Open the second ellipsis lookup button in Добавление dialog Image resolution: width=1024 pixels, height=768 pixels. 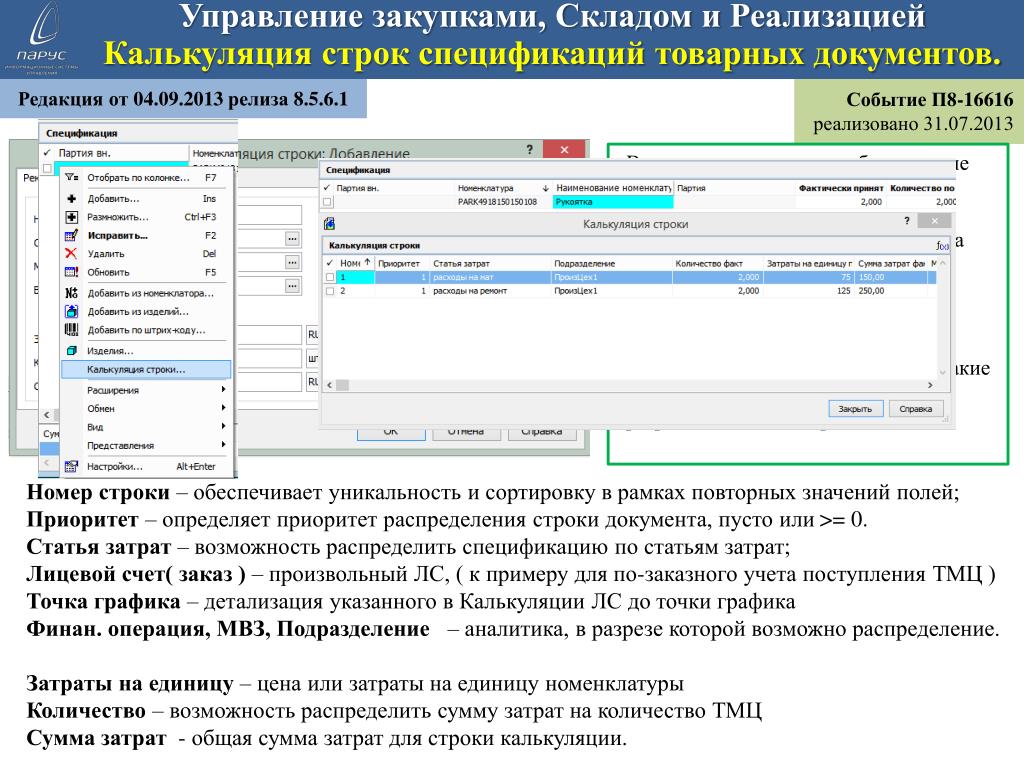point(293,263)
